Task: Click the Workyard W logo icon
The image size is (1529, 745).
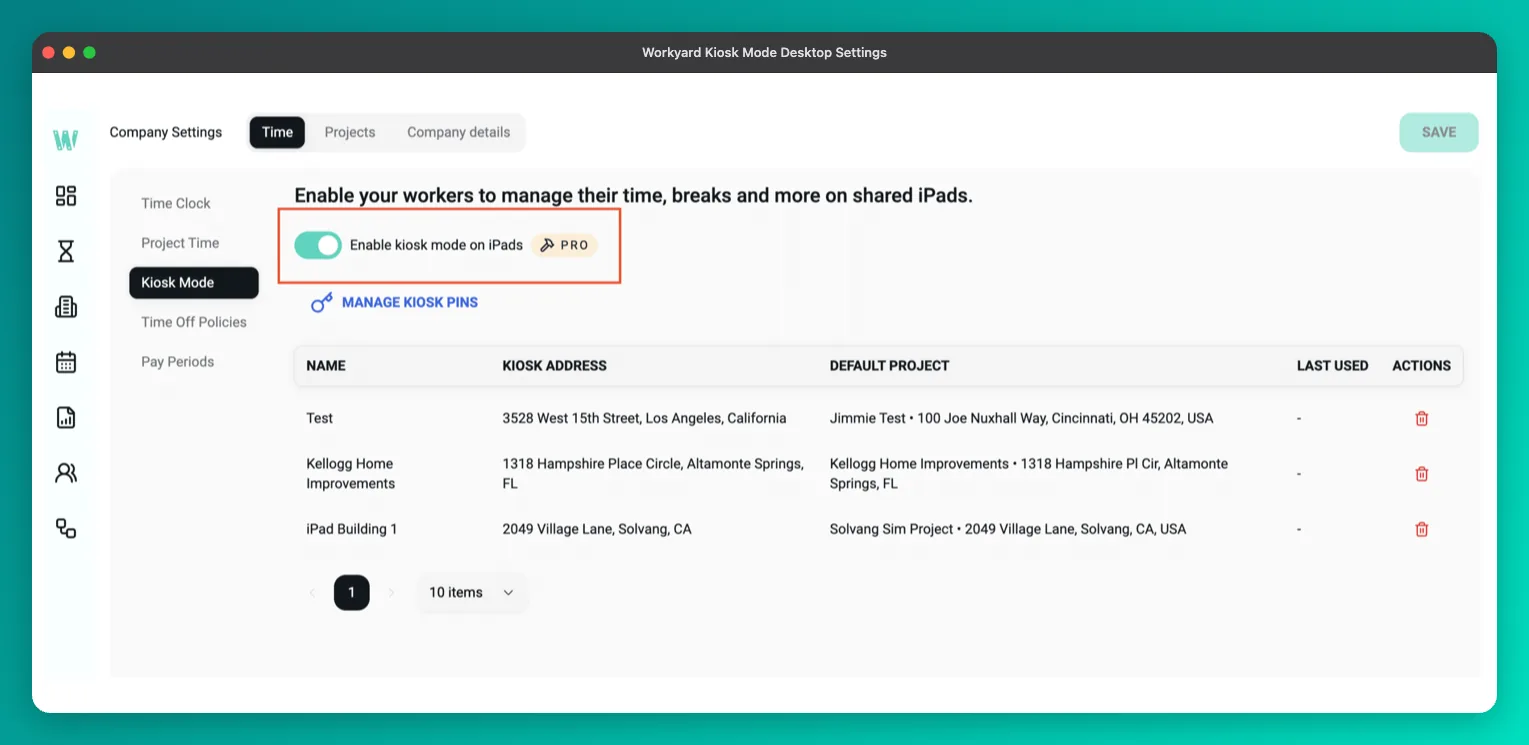Action: pyautogui.click(x=66, y=140)
